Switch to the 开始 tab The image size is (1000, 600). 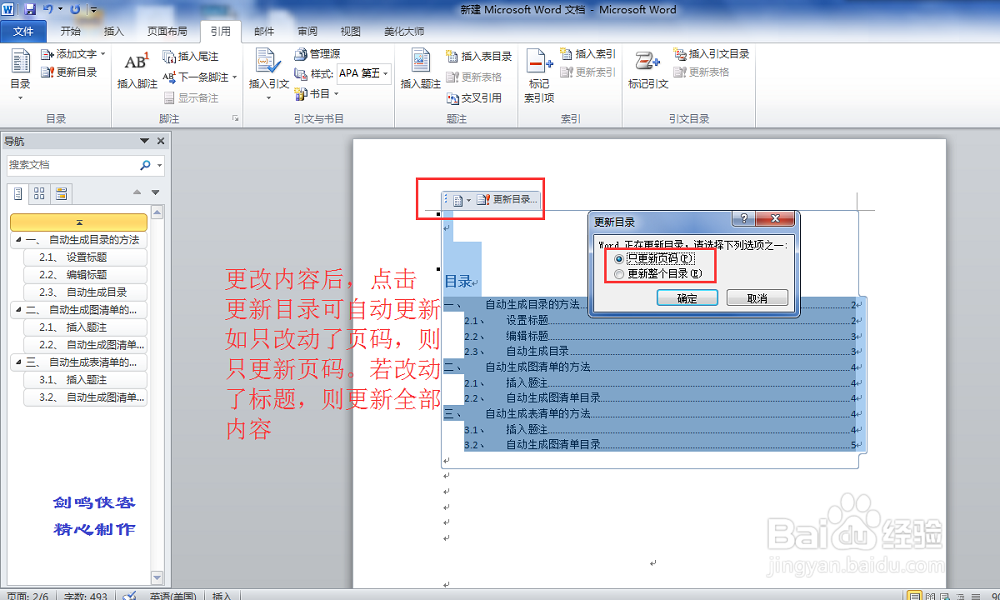tap(70, 31)
